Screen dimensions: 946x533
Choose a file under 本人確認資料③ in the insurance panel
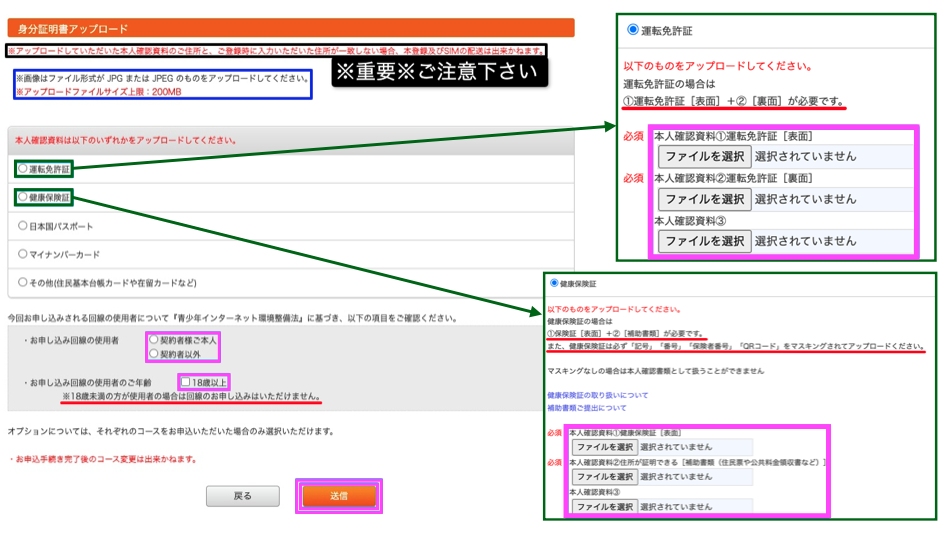pyautogui.click(x=605, y=506)
